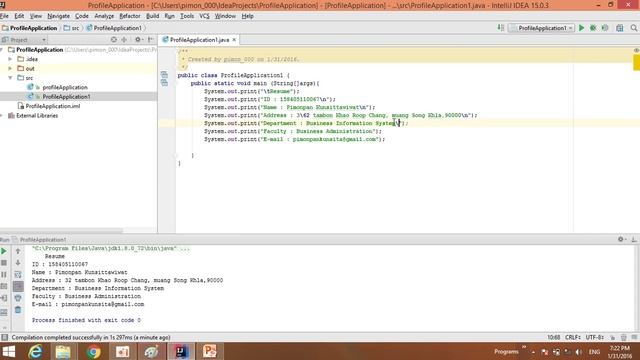Viewport: 640px width, 360px height.
Task: Click Java command line link in console
Action: click(111, 248)
